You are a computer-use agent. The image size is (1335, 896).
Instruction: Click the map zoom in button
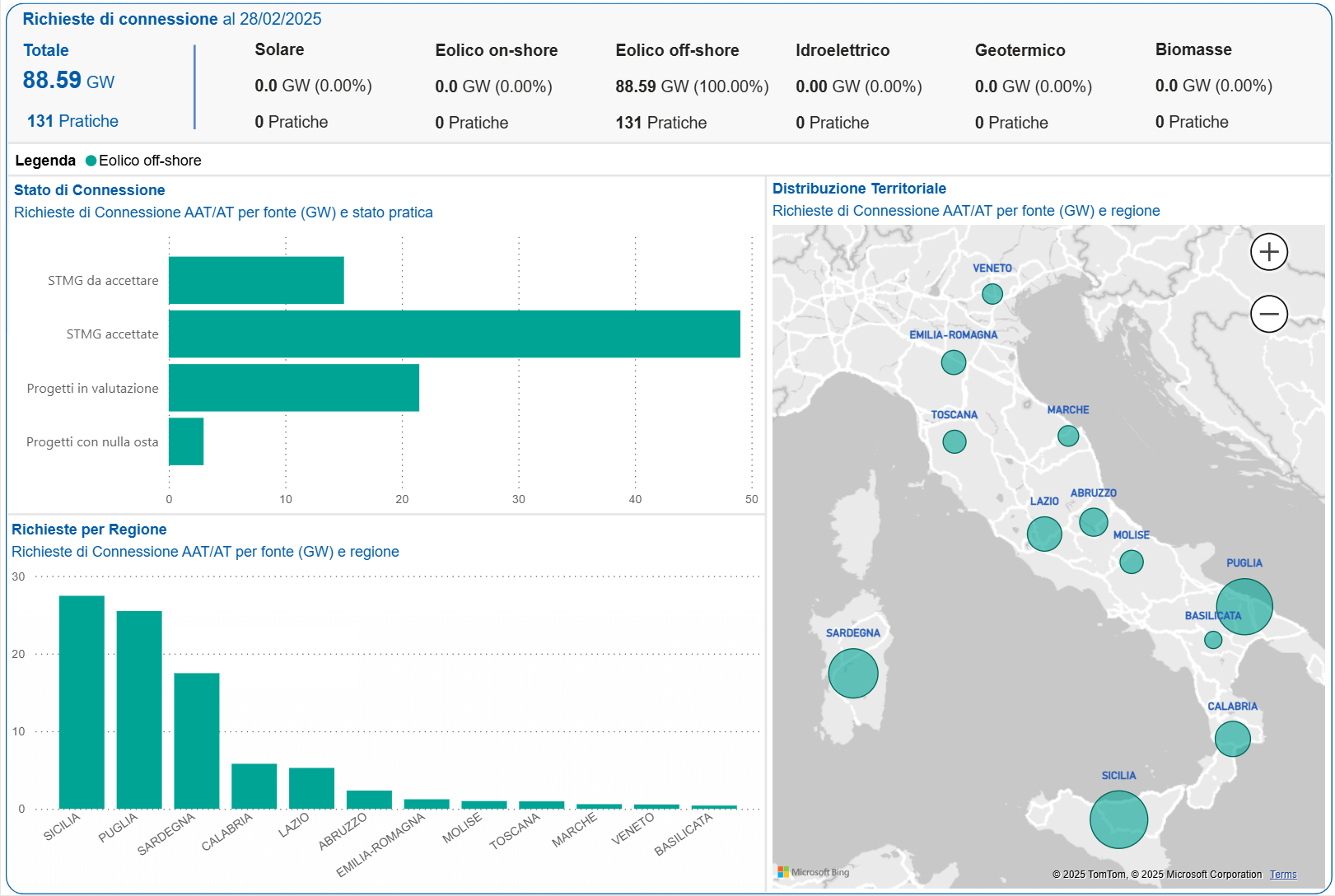tap(1269, 252)
